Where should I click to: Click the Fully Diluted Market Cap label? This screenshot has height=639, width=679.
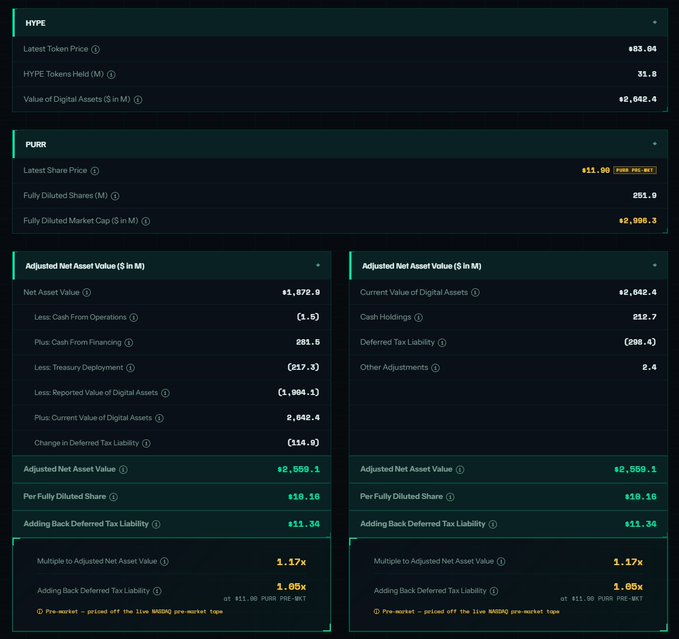coord(81,220)
